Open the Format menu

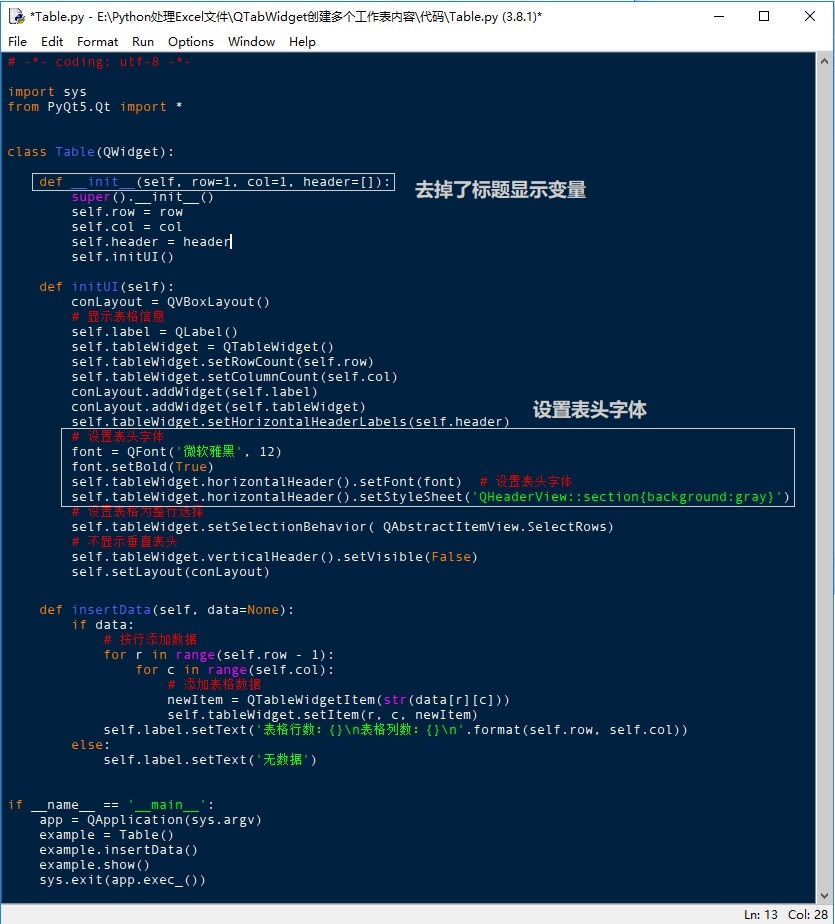coord(97,42)
